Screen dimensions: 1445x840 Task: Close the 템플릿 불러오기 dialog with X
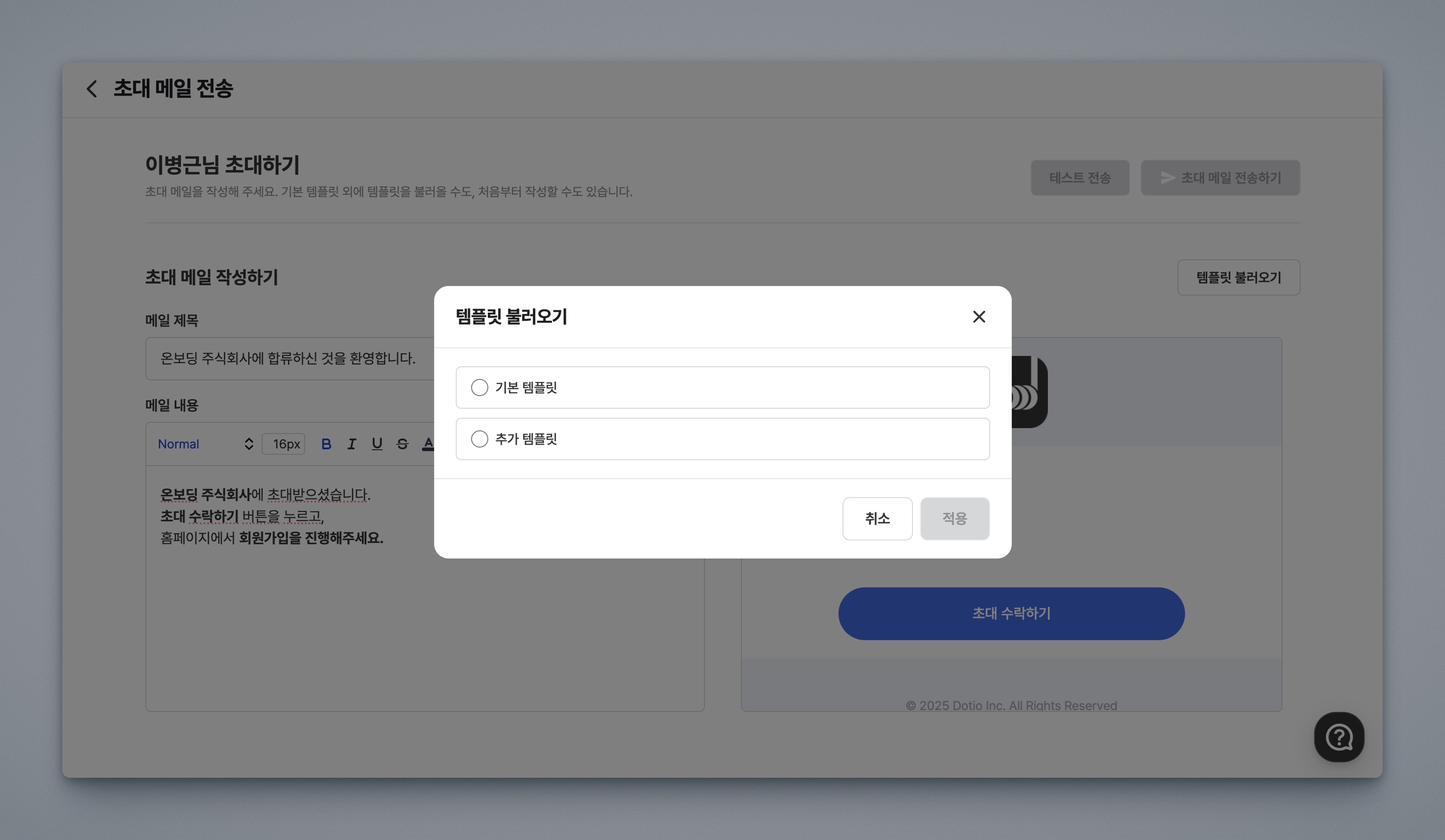[979, 317]
